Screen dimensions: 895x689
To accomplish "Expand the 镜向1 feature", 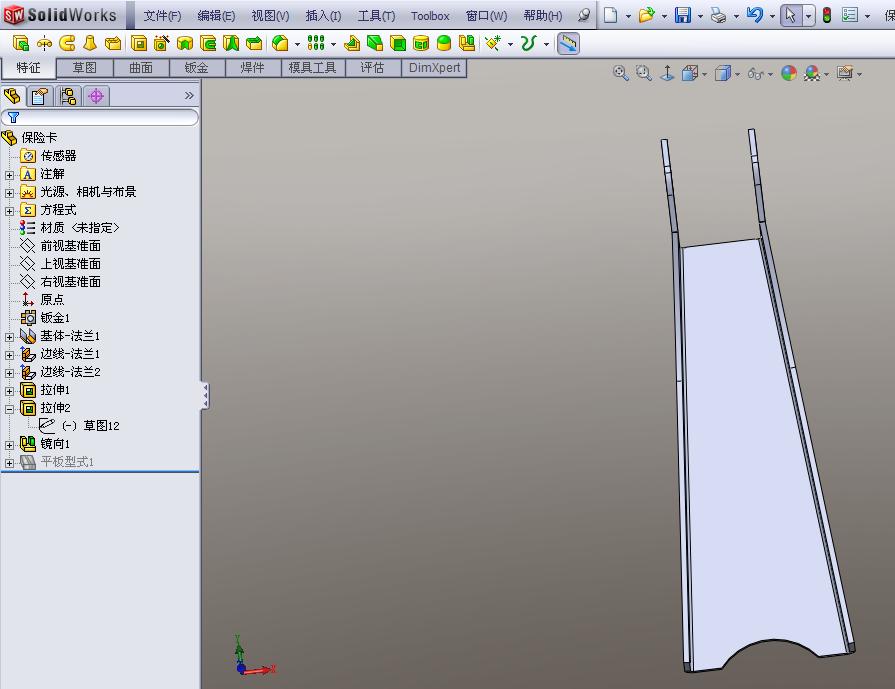I will 9,445.
